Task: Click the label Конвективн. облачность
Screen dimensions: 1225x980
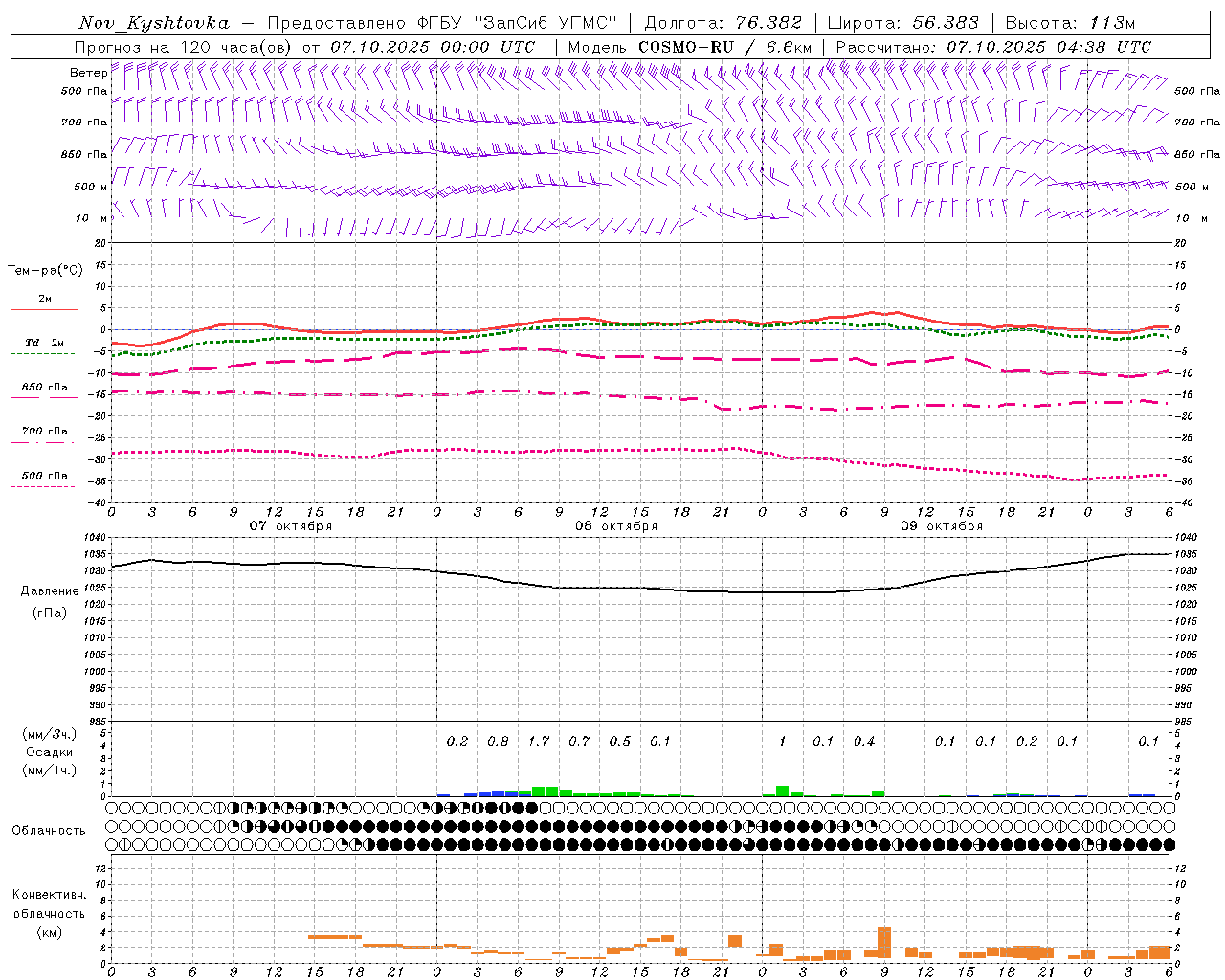Action: (49, 904)
